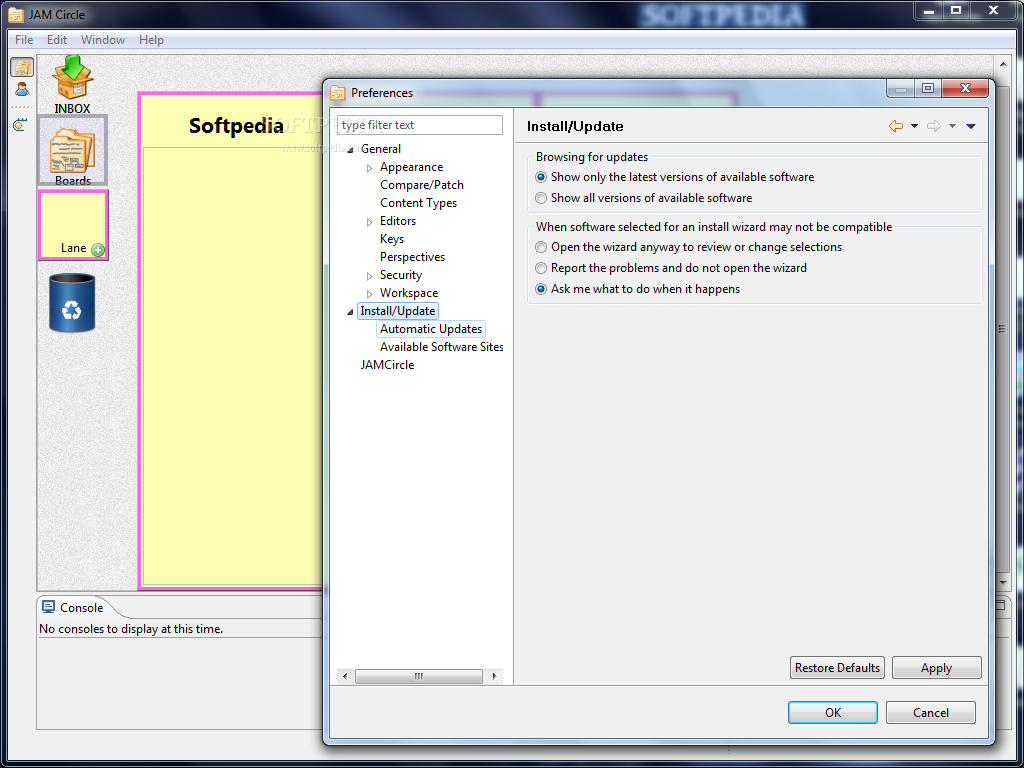Screen dimensions: 1024x768
Task: Open forward history dropdown arrow
Action: 952,126
